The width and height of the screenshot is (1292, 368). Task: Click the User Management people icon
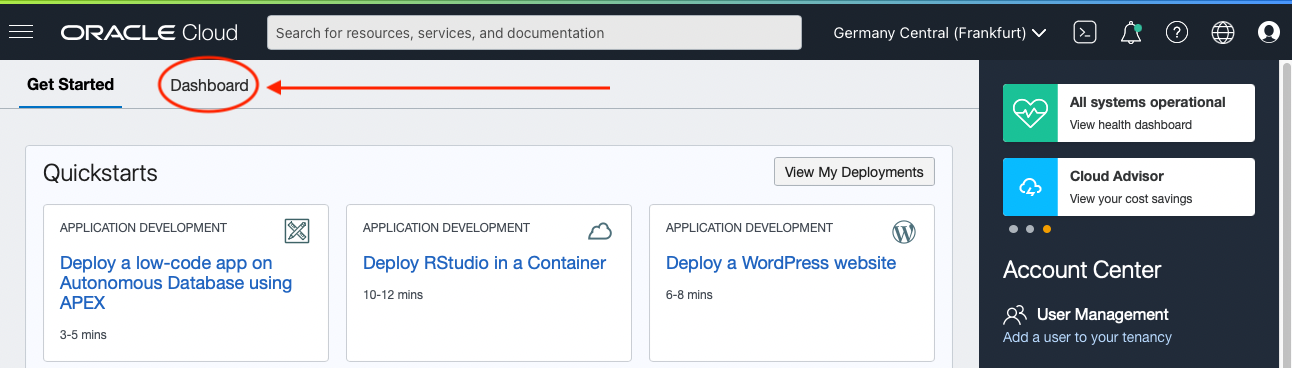[x=1015, y=315]
